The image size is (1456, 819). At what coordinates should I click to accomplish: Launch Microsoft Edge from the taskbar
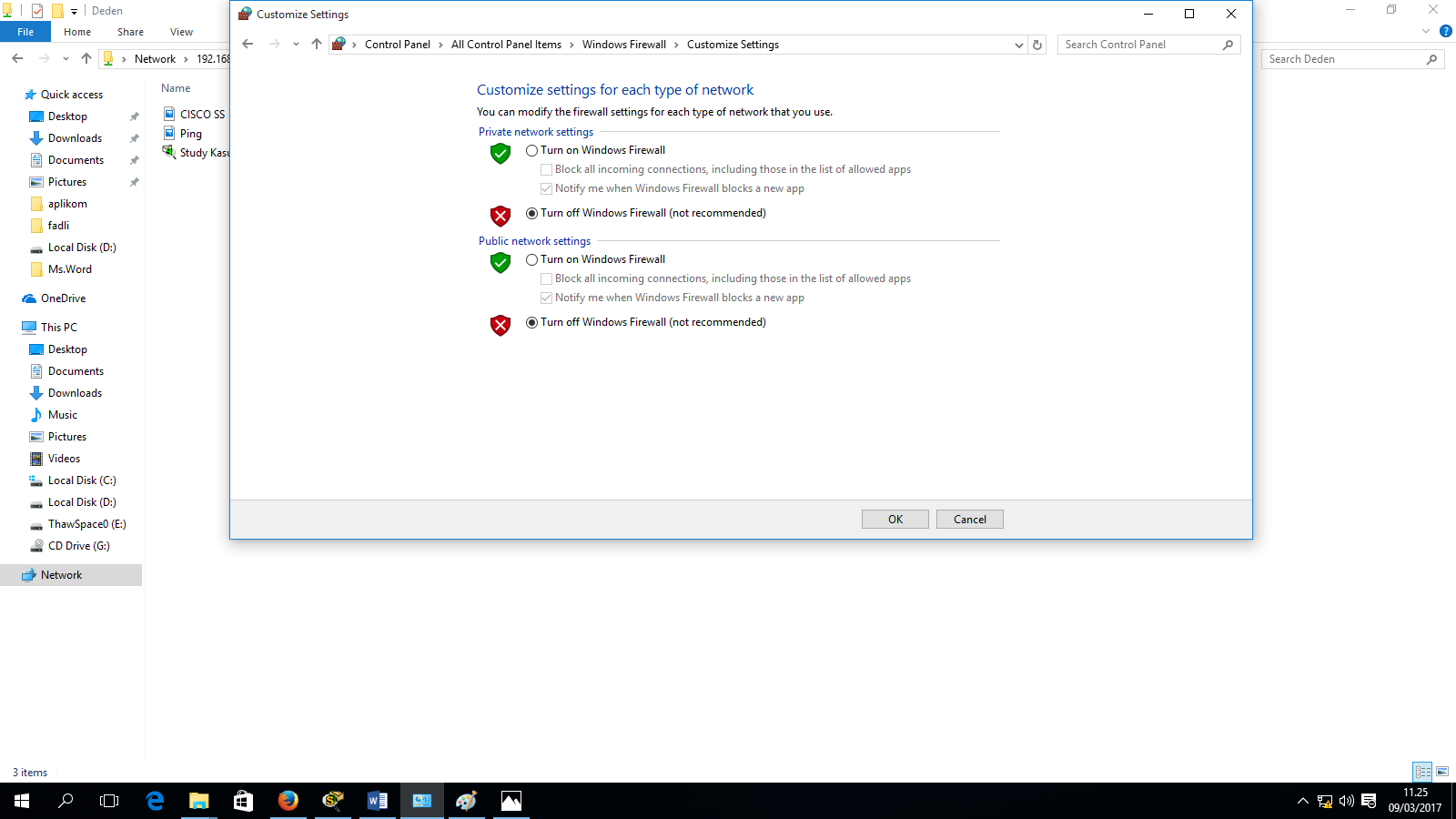point(155,801)
